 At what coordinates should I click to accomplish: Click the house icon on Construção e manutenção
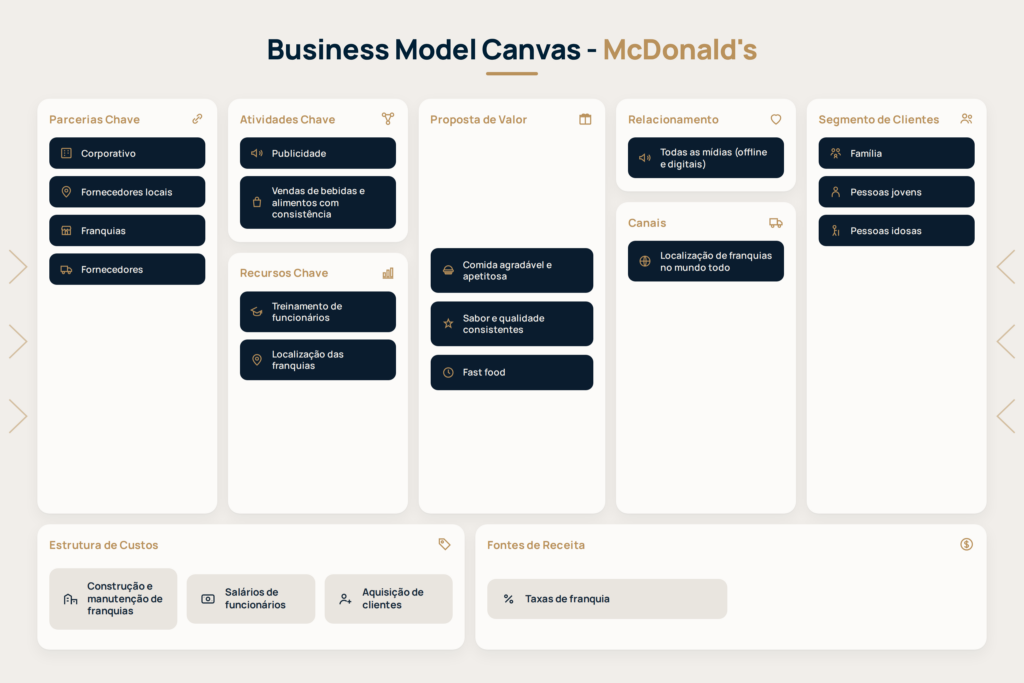pyautogui.click(x=71, y=599)
